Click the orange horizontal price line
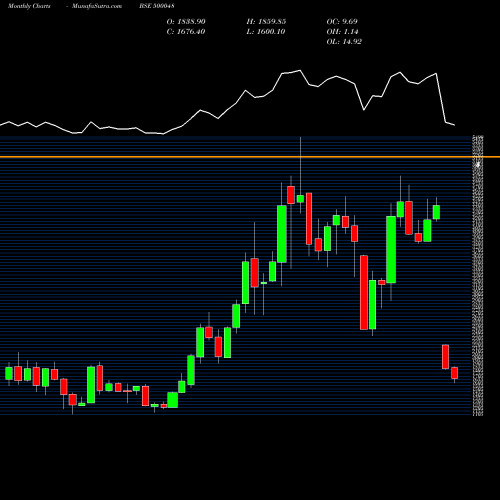 pos(250,157)
